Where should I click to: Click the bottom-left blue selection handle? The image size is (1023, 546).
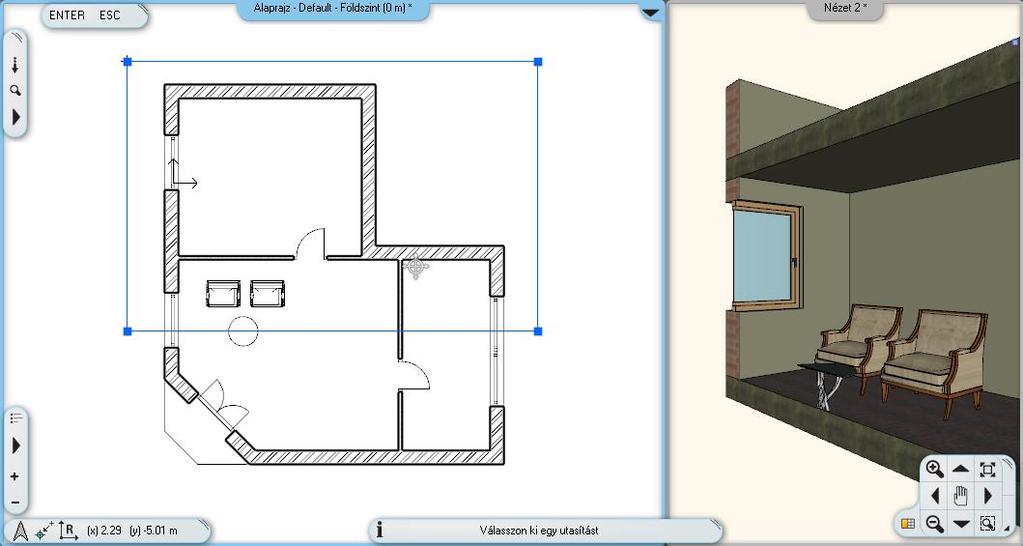[x=127, y=331]
